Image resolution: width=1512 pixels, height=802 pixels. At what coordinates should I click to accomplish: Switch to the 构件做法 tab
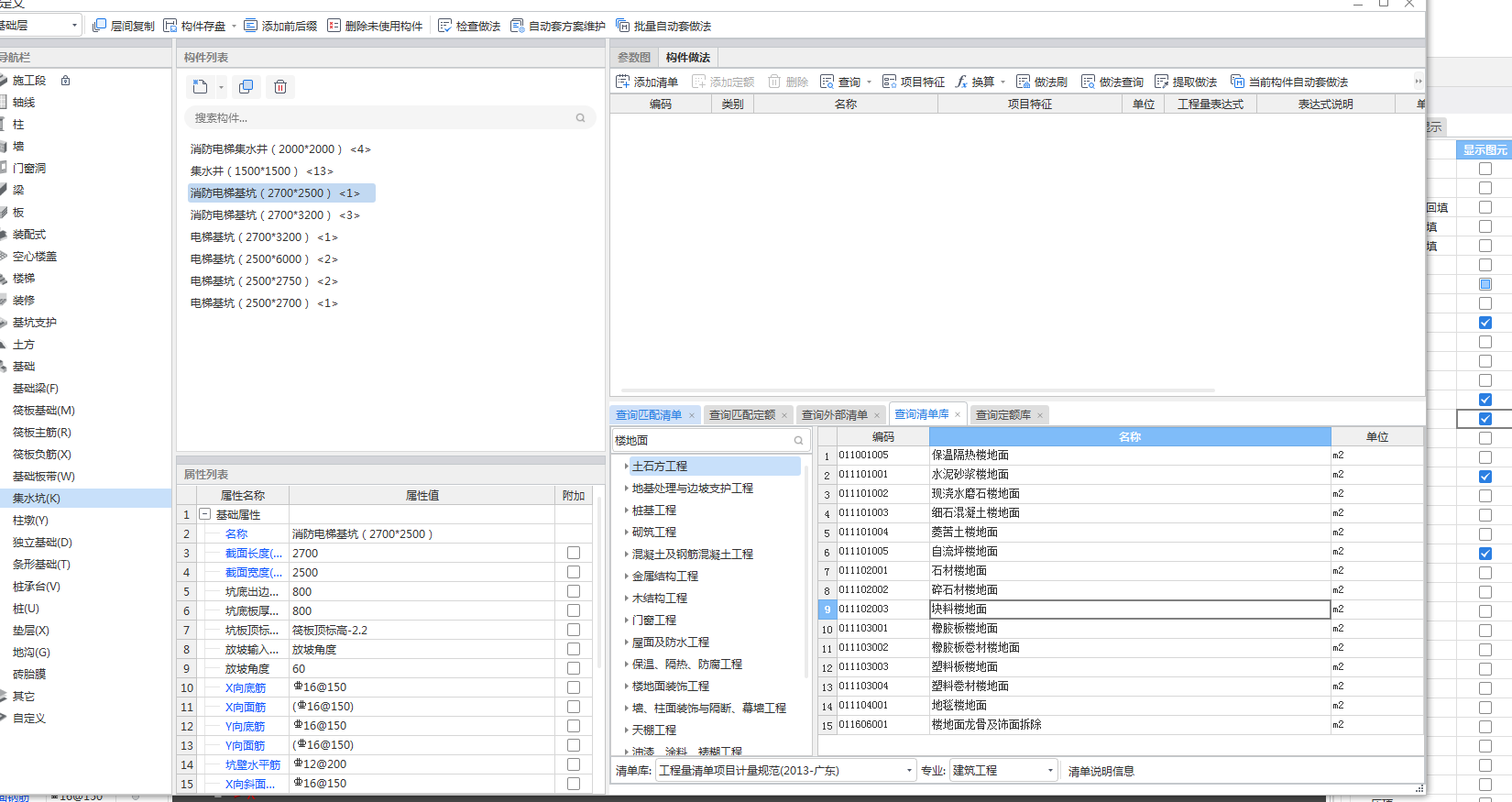pyautogui.click(x=688, y=58)
